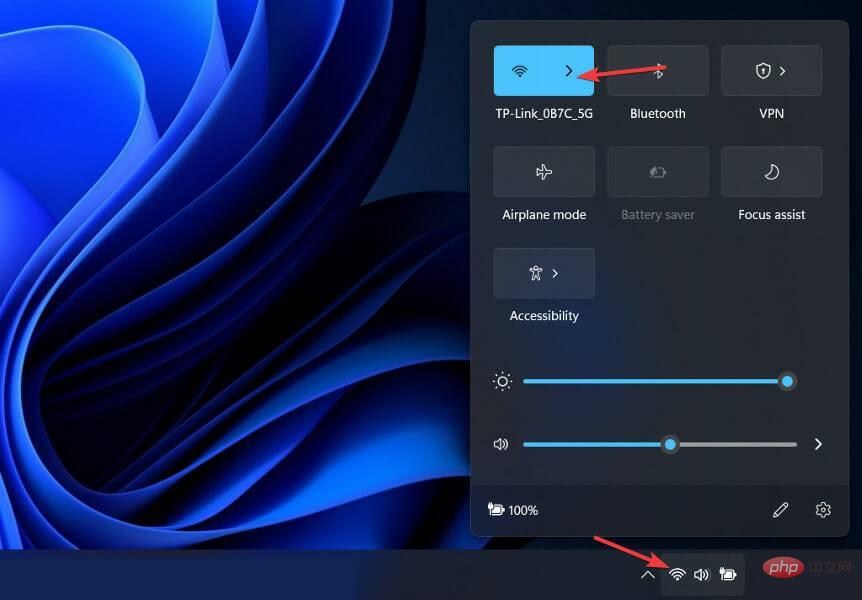Turn on Airplane mode
Screen dimensions: 862x600
pyautogui.click(x=544, y=172)
